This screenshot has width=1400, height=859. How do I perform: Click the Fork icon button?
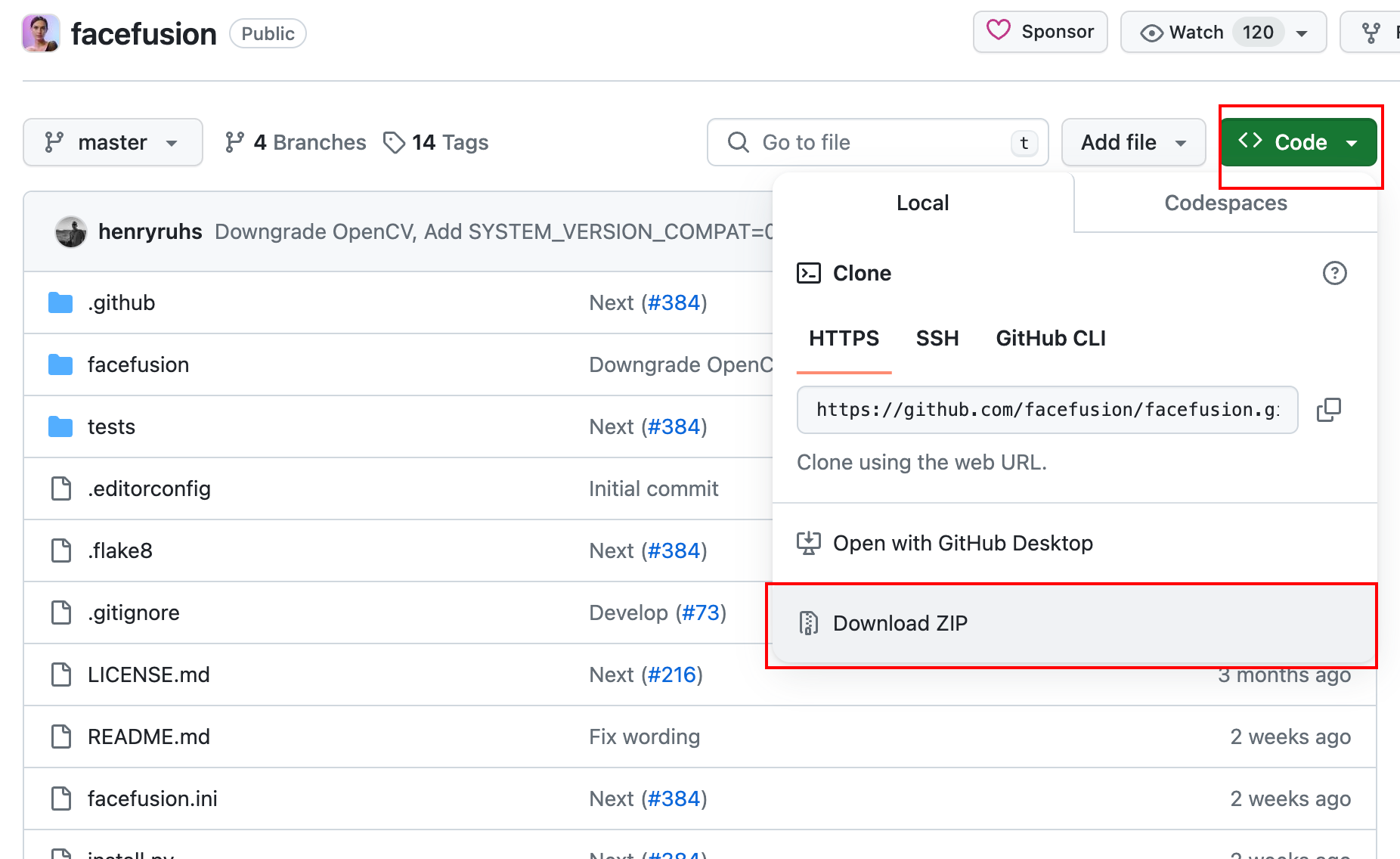click(x=1371, y=33)
